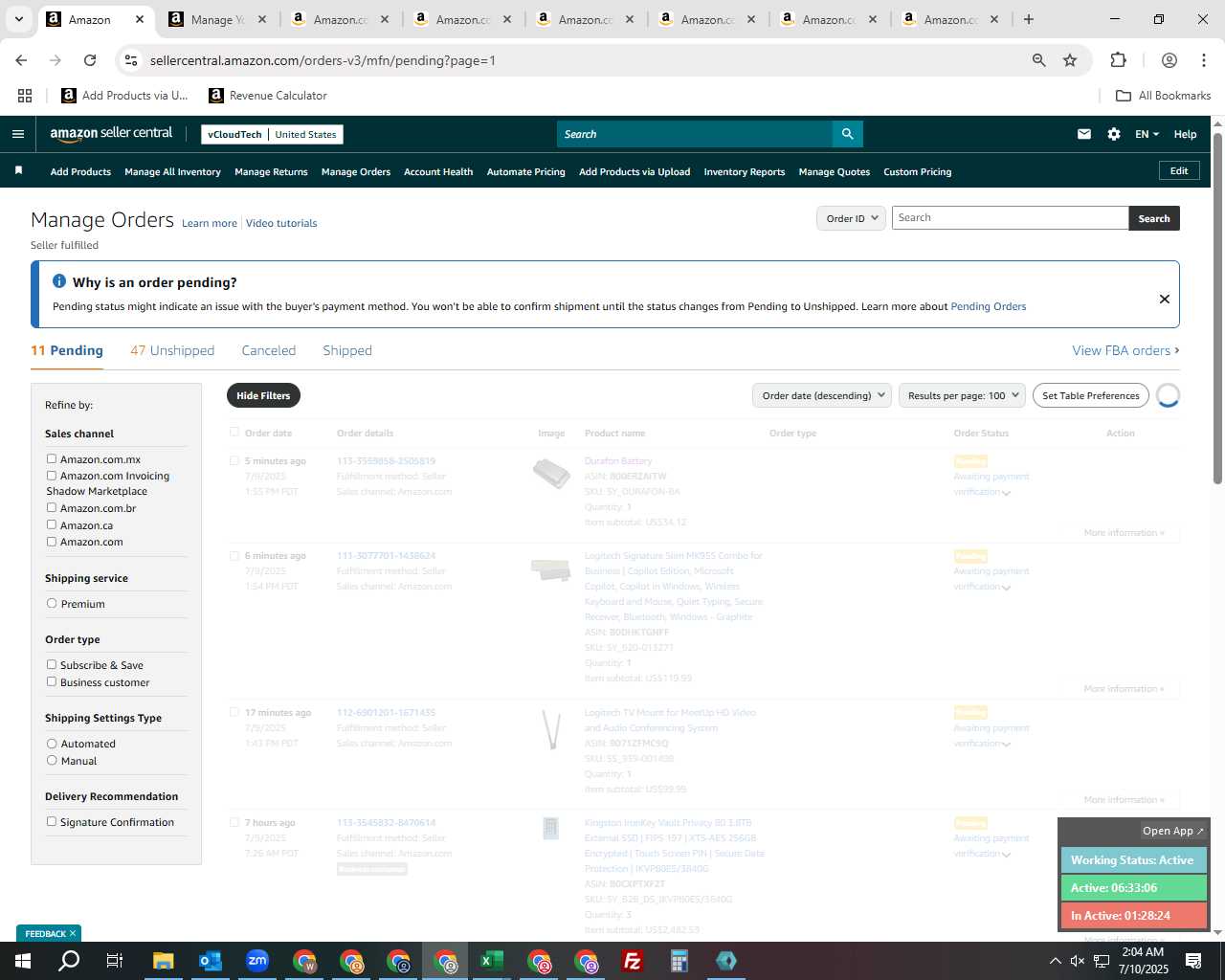
Task: Open the Order date (descending) sort dropdown
Action: (822, 395)
